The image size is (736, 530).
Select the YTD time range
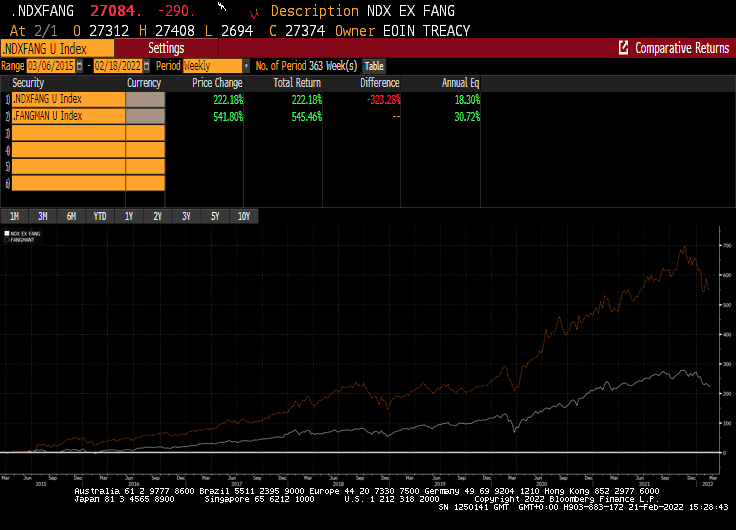coord(100,216)
